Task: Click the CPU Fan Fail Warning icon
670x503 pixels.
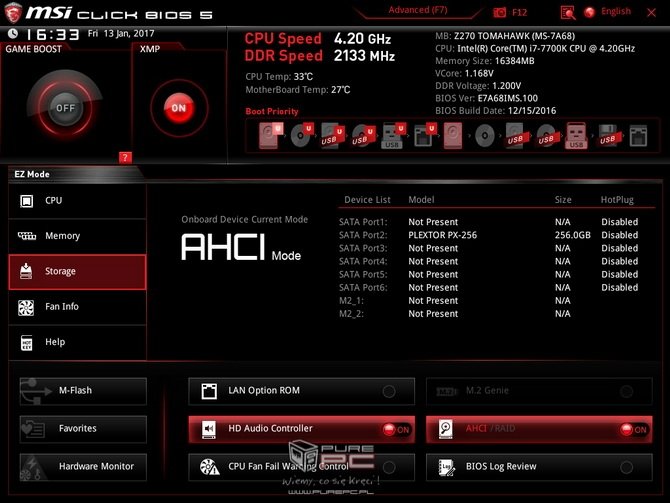Action: pos(209,467)
